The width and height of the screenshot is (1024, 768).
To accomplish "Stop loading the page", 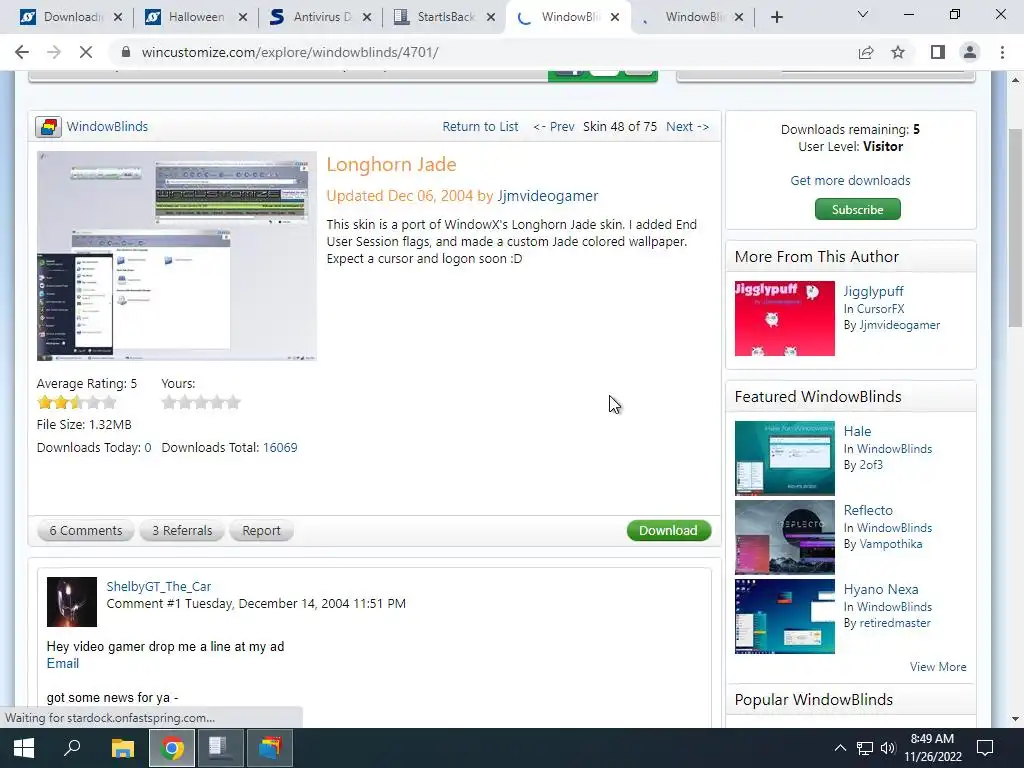I will pyautogui.click(x=86, y=52).
